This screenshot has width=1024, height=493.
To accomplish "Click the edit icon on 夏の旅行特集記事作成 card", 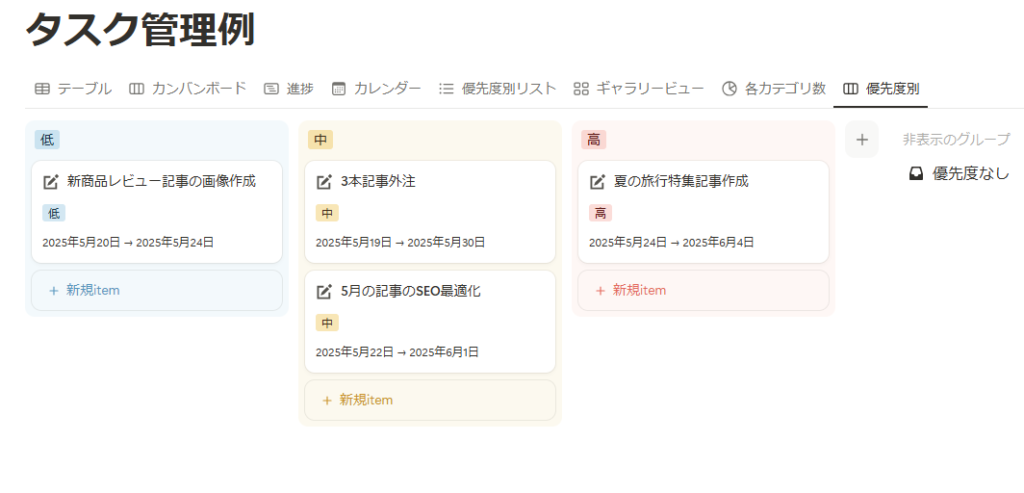I will (597, 182).
